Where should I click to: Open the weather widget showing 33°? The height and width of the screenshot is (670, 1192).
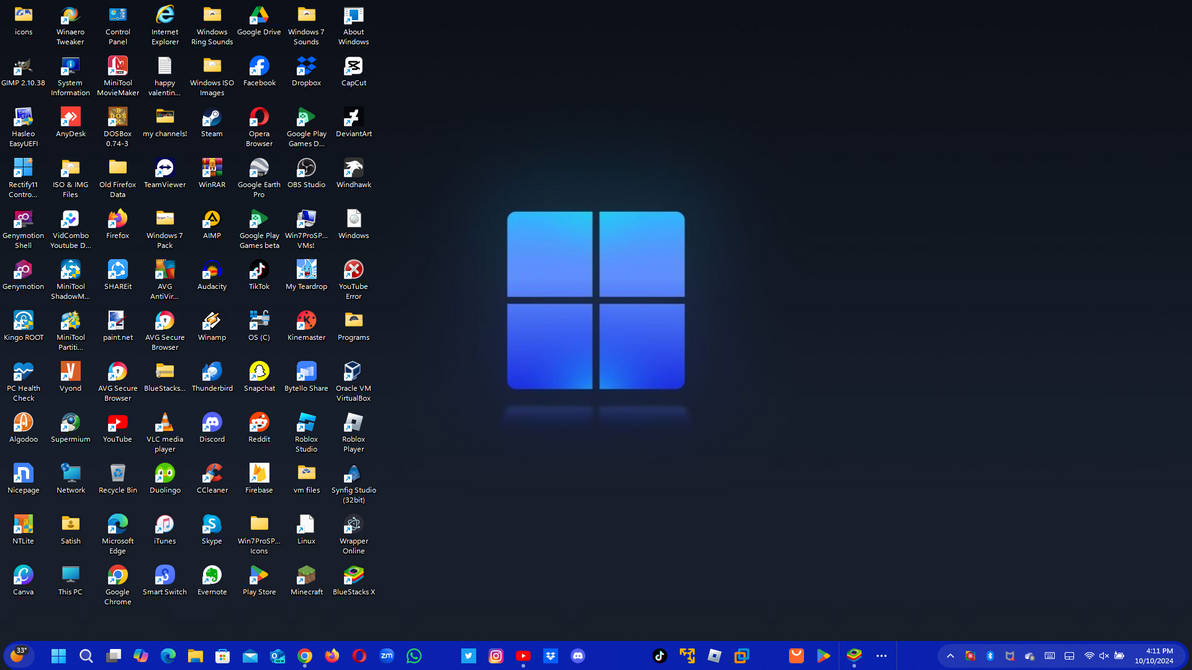pyautogui.click(x=17, y=655)
